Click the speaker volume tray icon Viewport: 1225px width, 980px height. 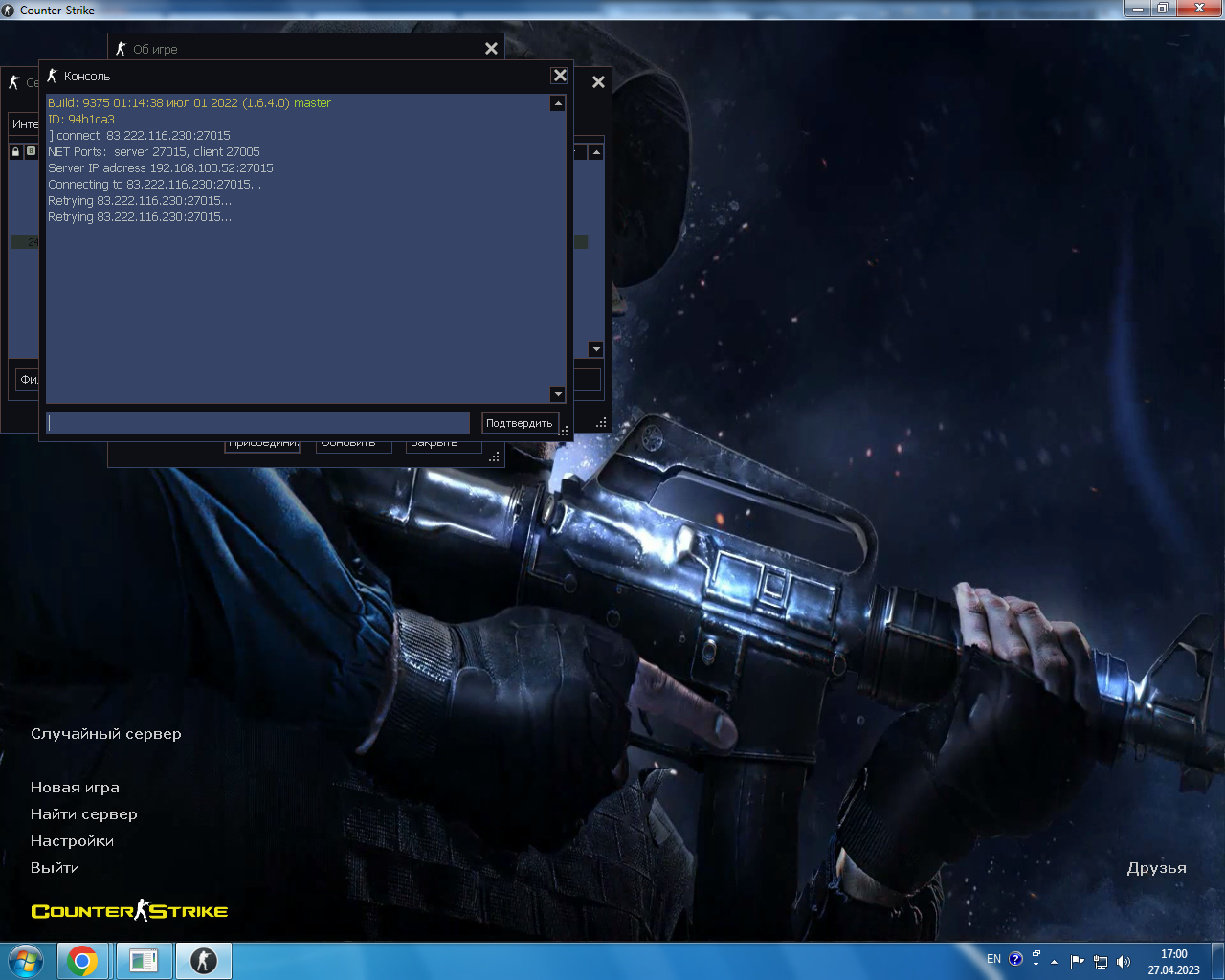tap(1124, 961)
